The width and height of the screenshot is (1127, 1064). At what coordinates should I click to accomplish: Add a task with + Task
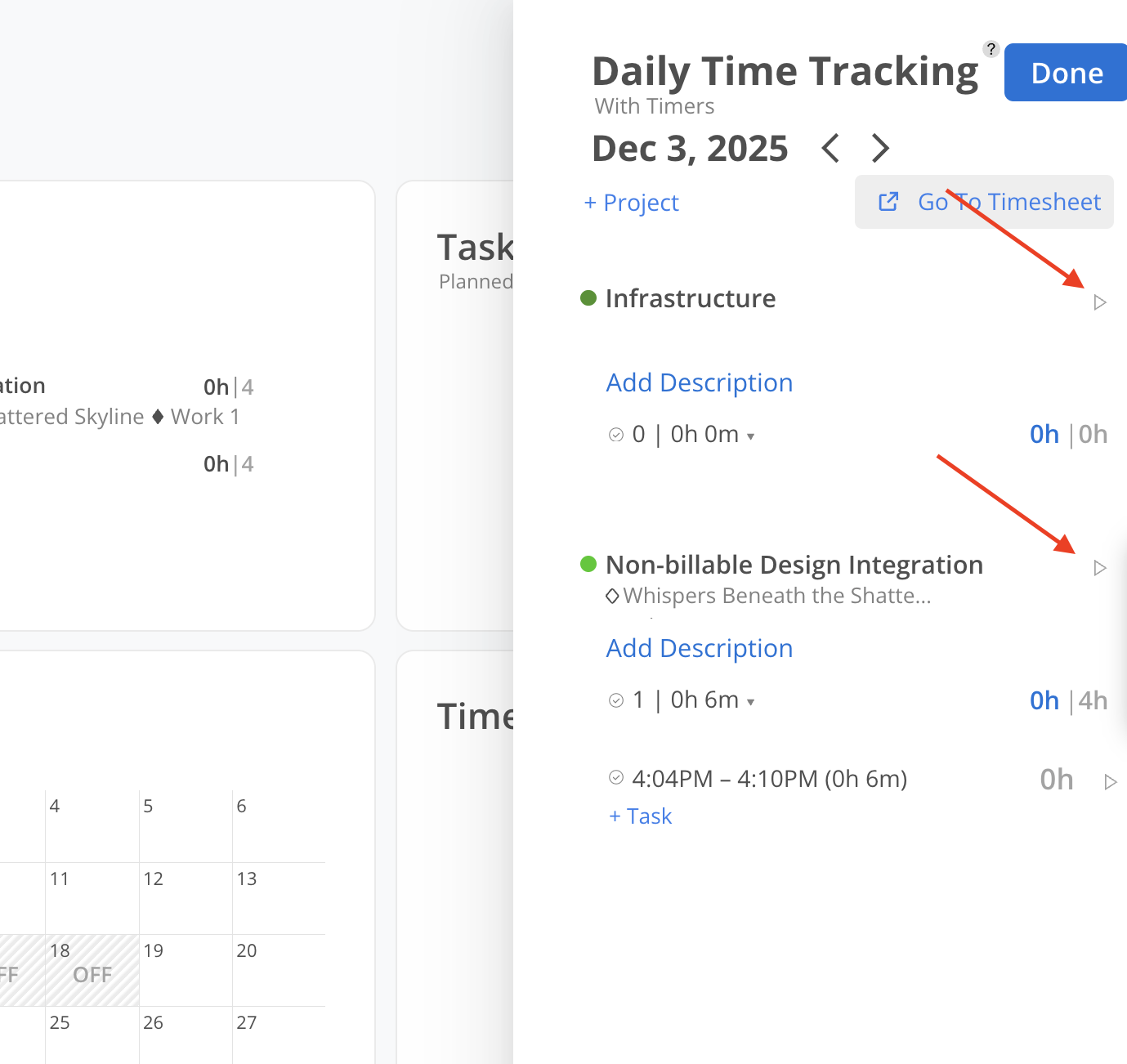(x=641, y=816)
